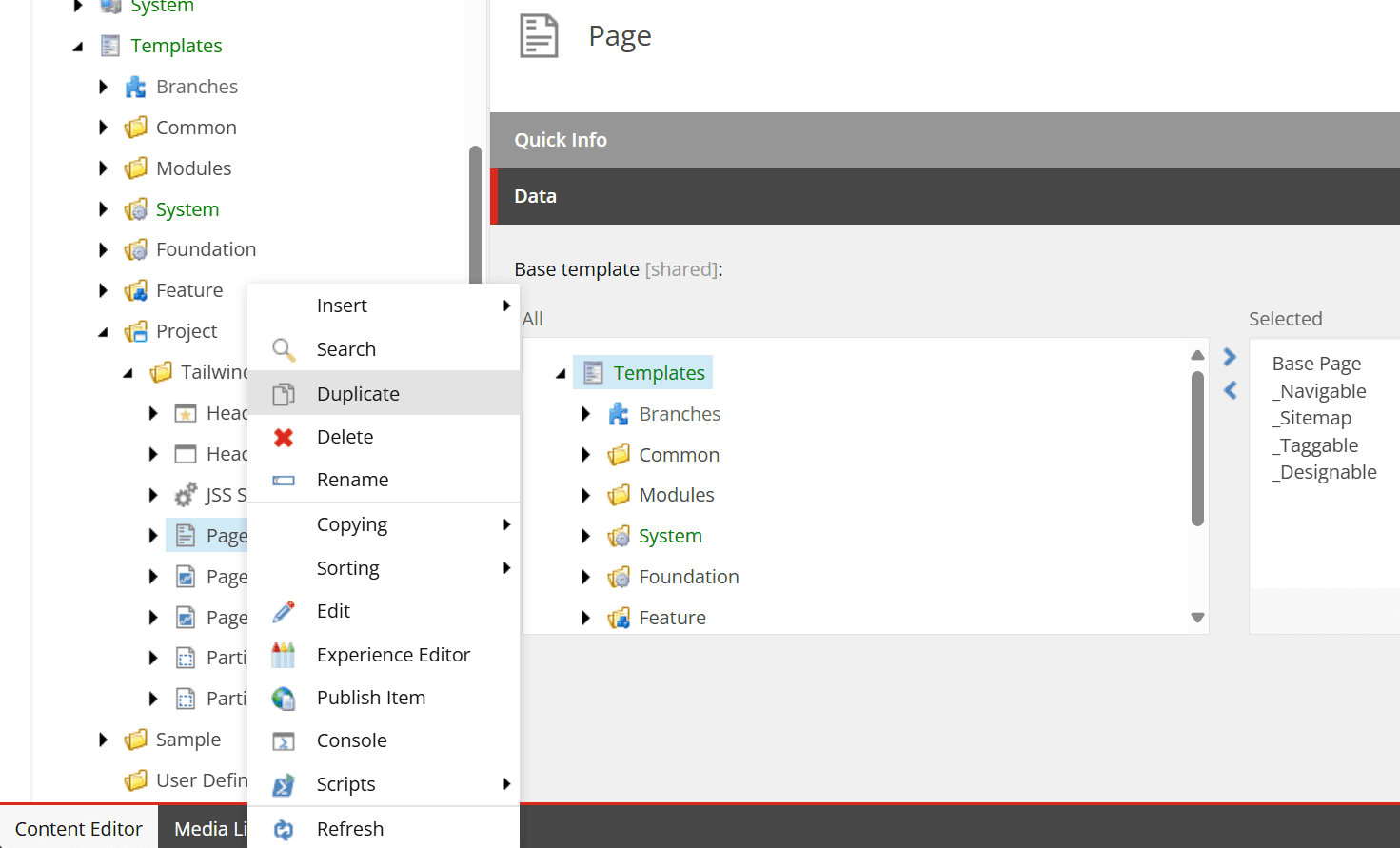
Task: Click the Duplicate pages icon in menu
Action: click(x=284, y=394)
